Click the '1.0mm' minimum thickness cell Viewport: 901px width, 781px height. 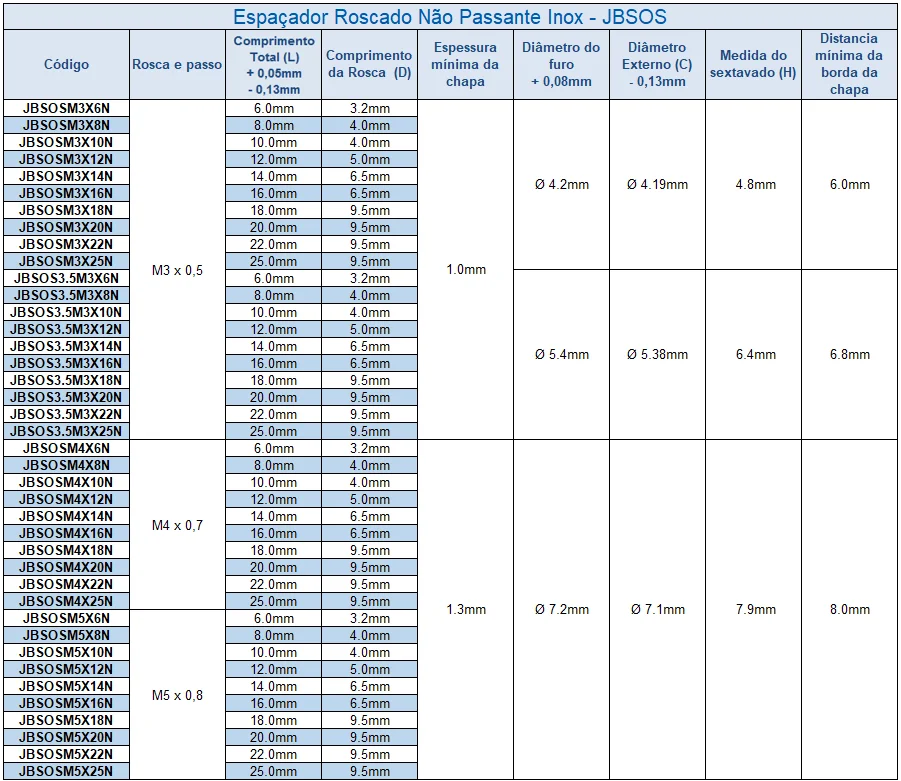point(465,270)
